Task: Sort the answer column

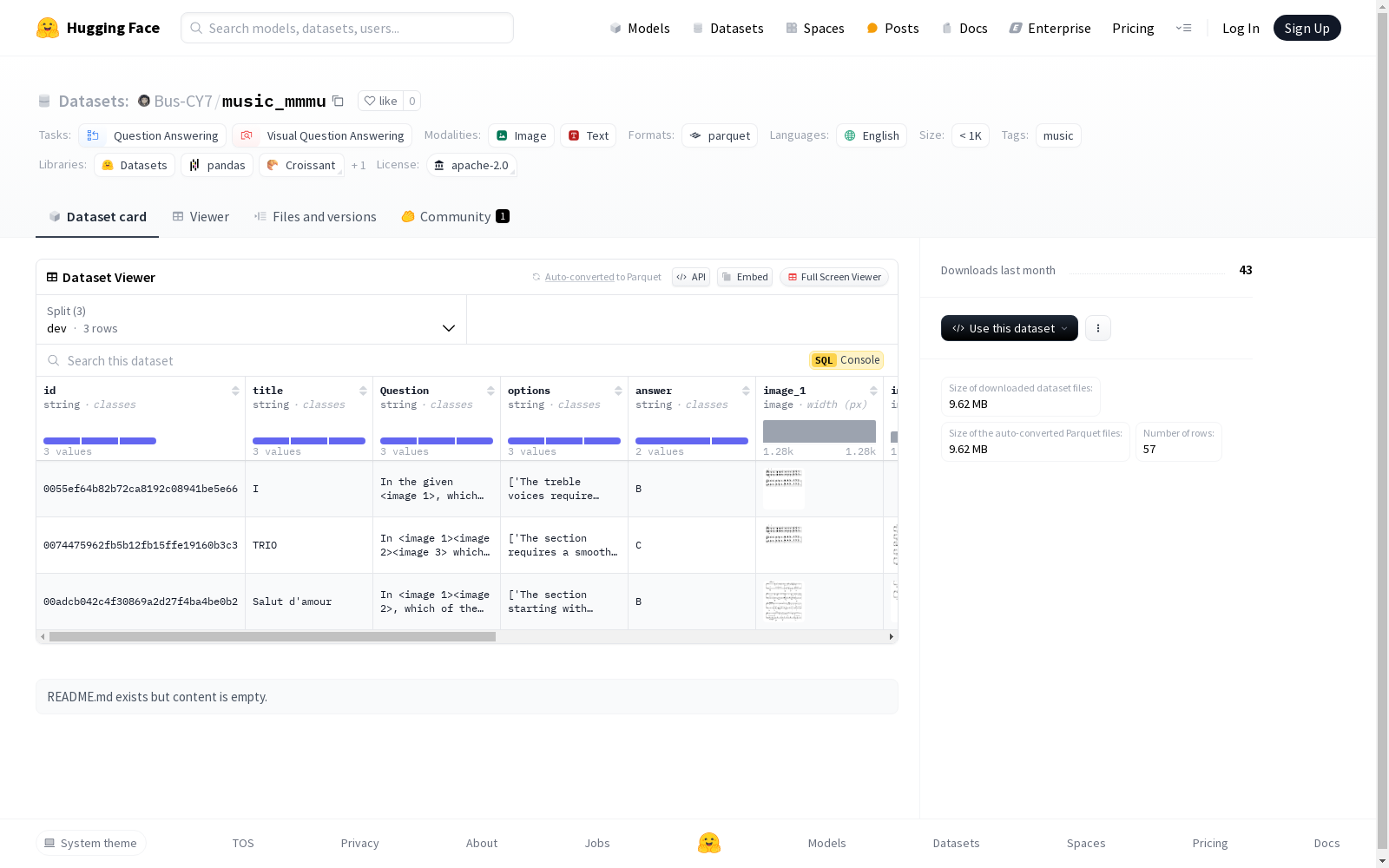Action: coord(746,391)
